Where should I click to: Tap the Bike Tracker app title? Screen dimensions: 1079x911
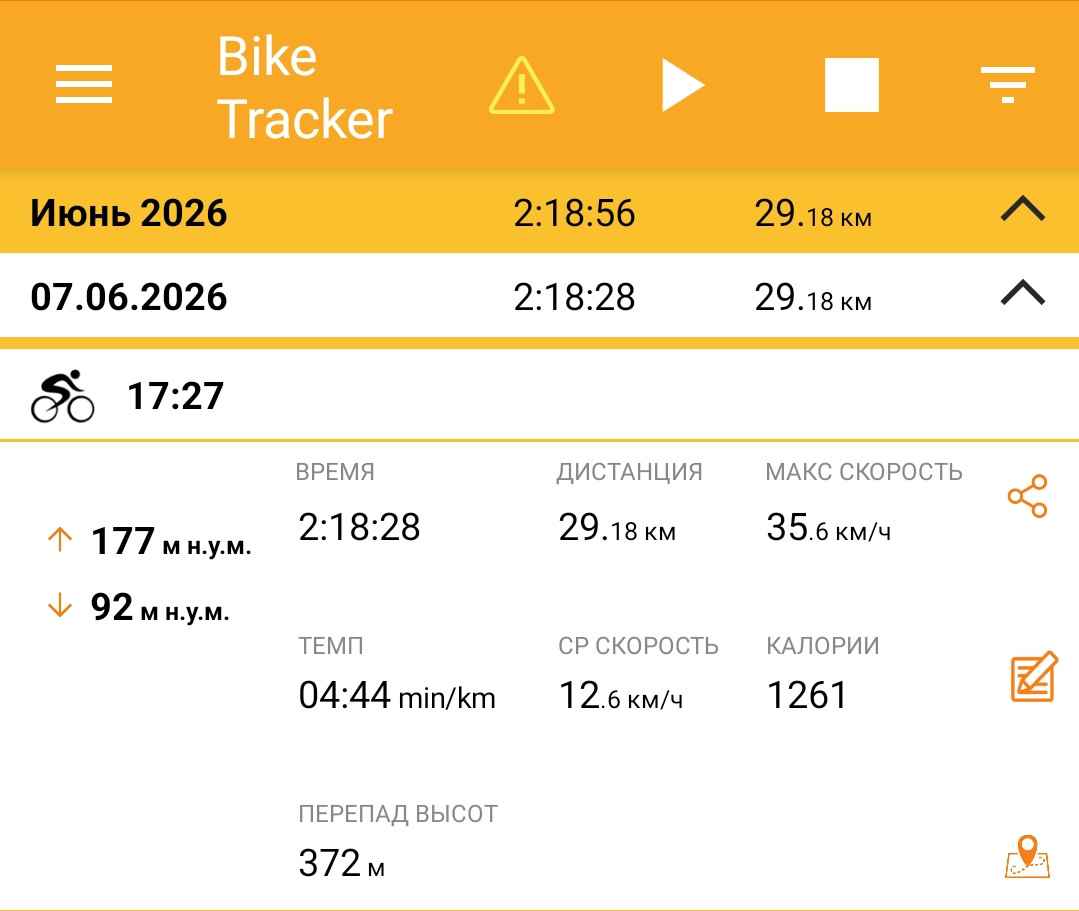[304, 87]
